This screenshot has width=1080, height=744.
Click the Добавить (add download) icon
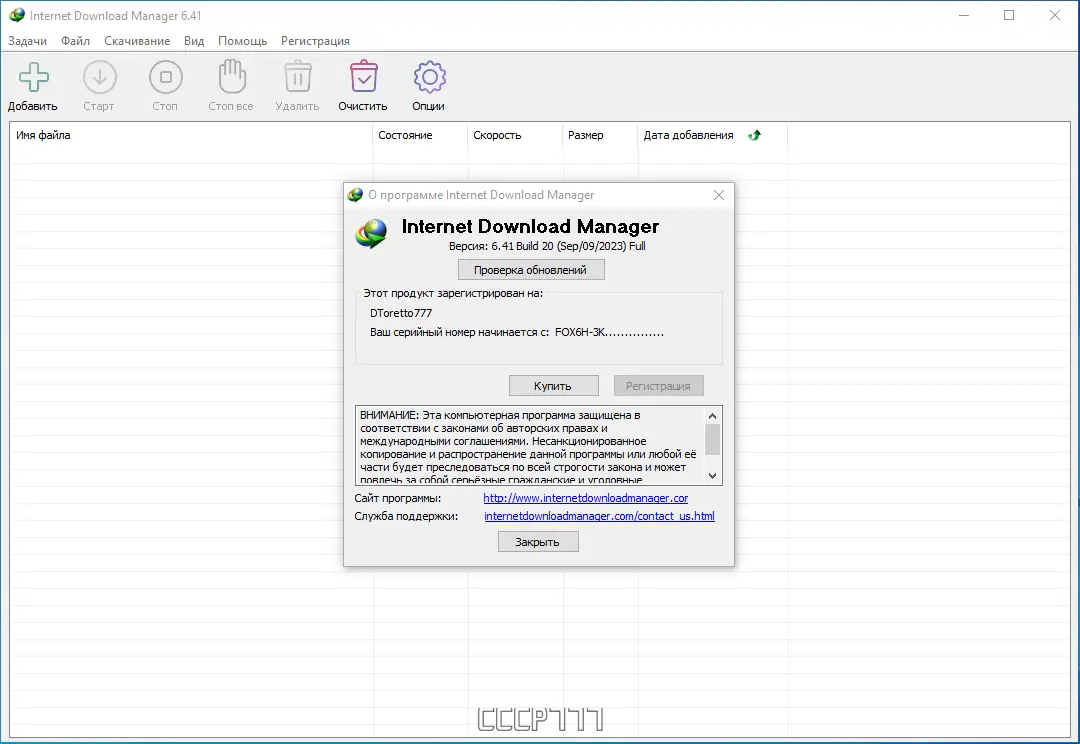(32, 76)
